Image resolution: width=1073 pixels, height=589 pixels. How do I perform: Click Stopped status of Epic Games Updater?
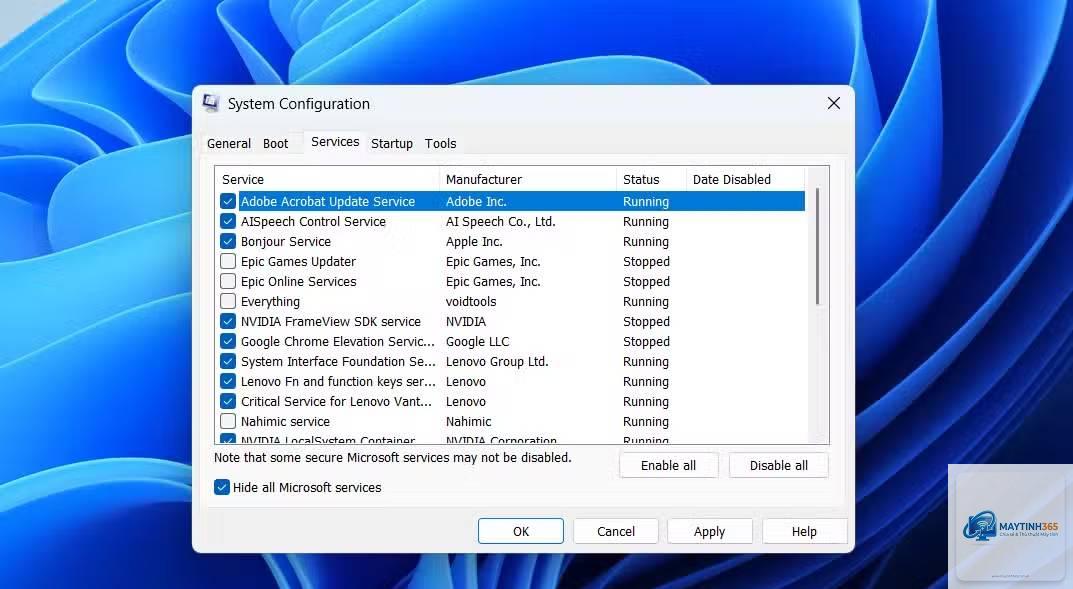click(x=646, y=261)
